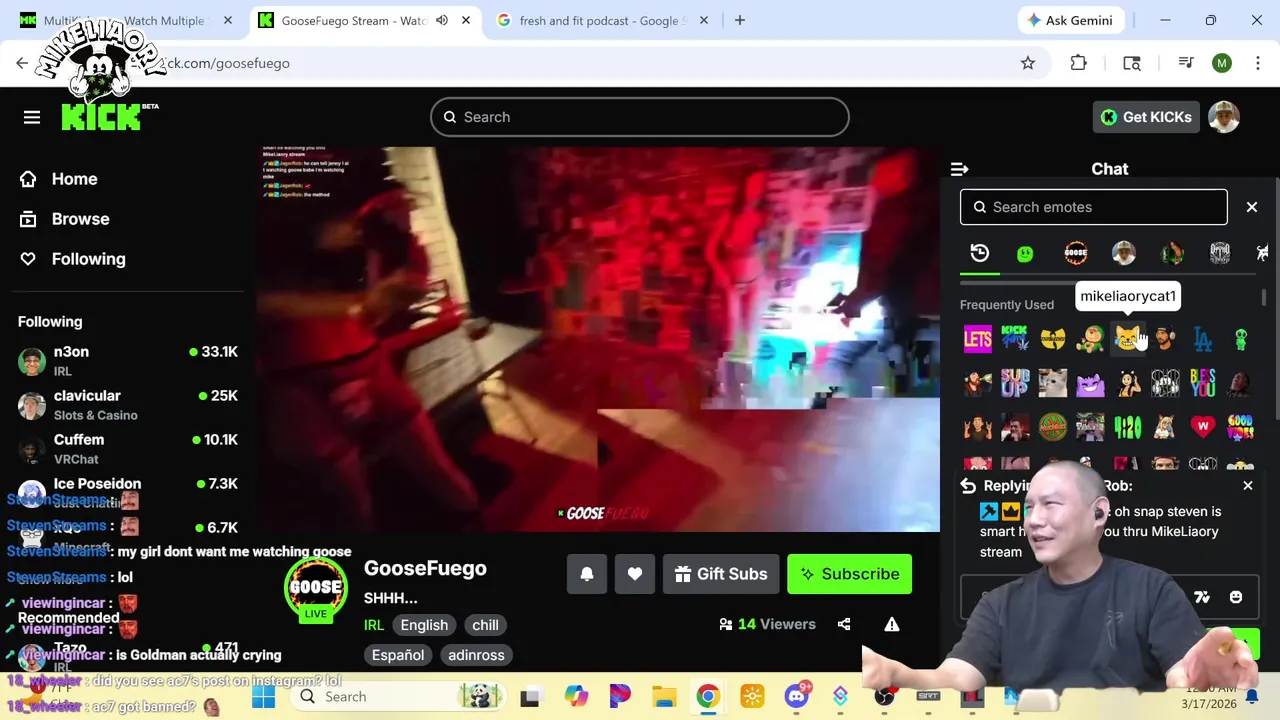
Task: Select the recently used emotes tab
Action: (980, 253)
